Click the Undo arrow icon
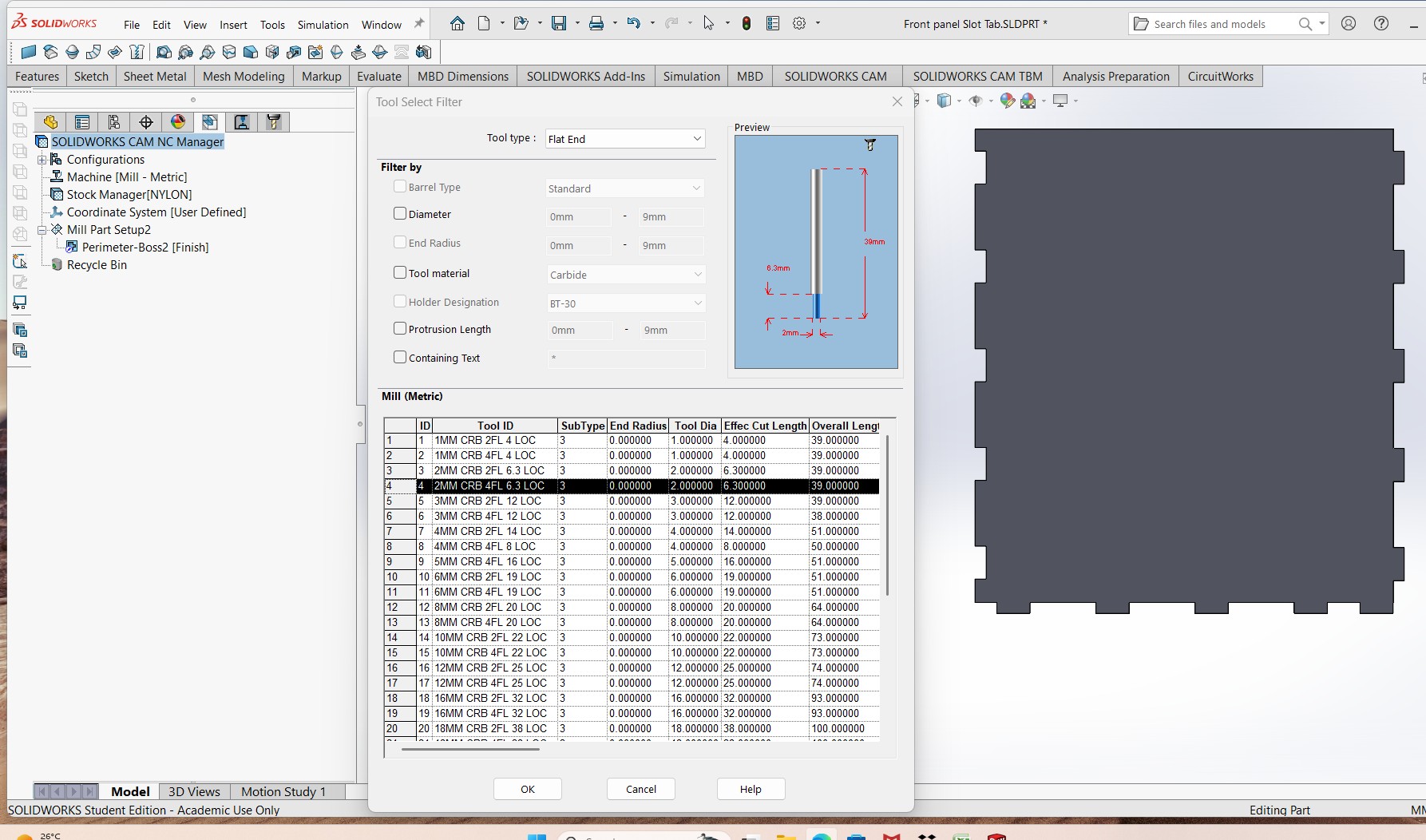The image size is (1426, 840). point(634,24)
